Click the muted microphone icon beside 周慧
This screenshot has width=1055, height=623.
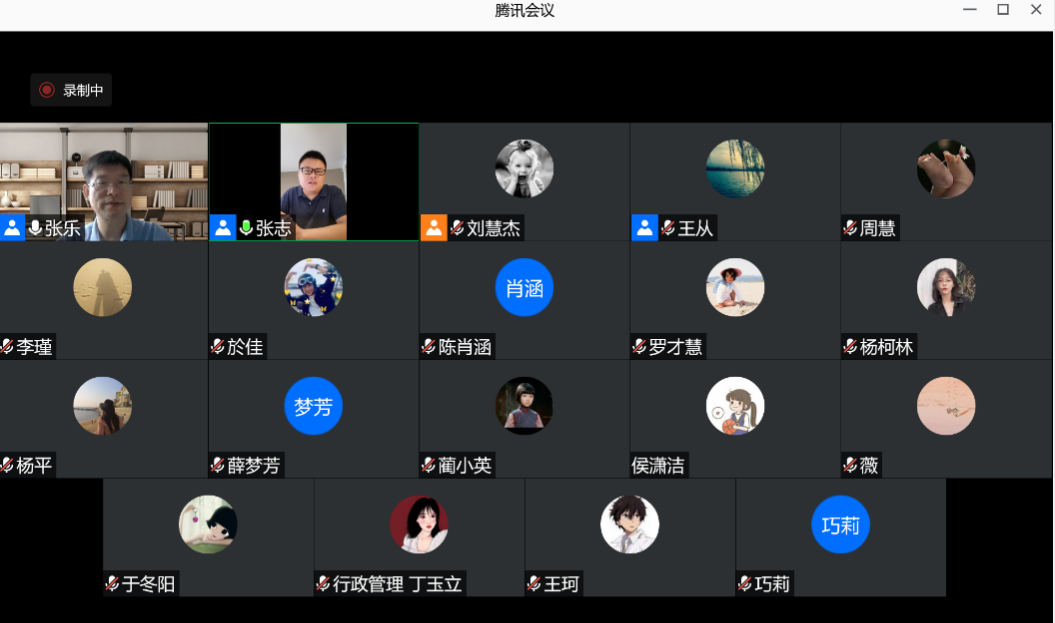pos(851,228)
